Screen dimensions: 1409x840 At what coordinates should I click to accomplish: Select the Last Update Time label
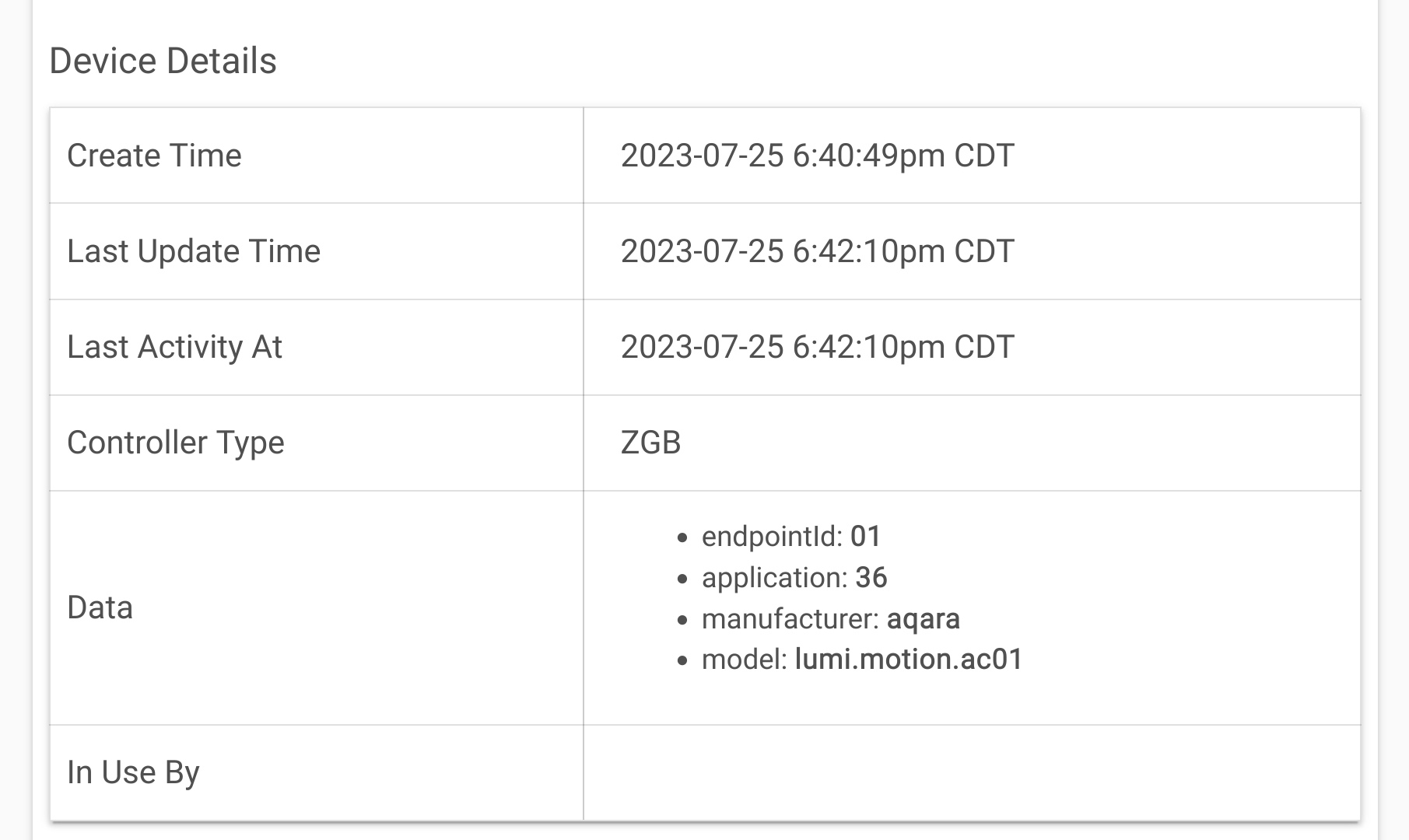[x=194, y=251]
